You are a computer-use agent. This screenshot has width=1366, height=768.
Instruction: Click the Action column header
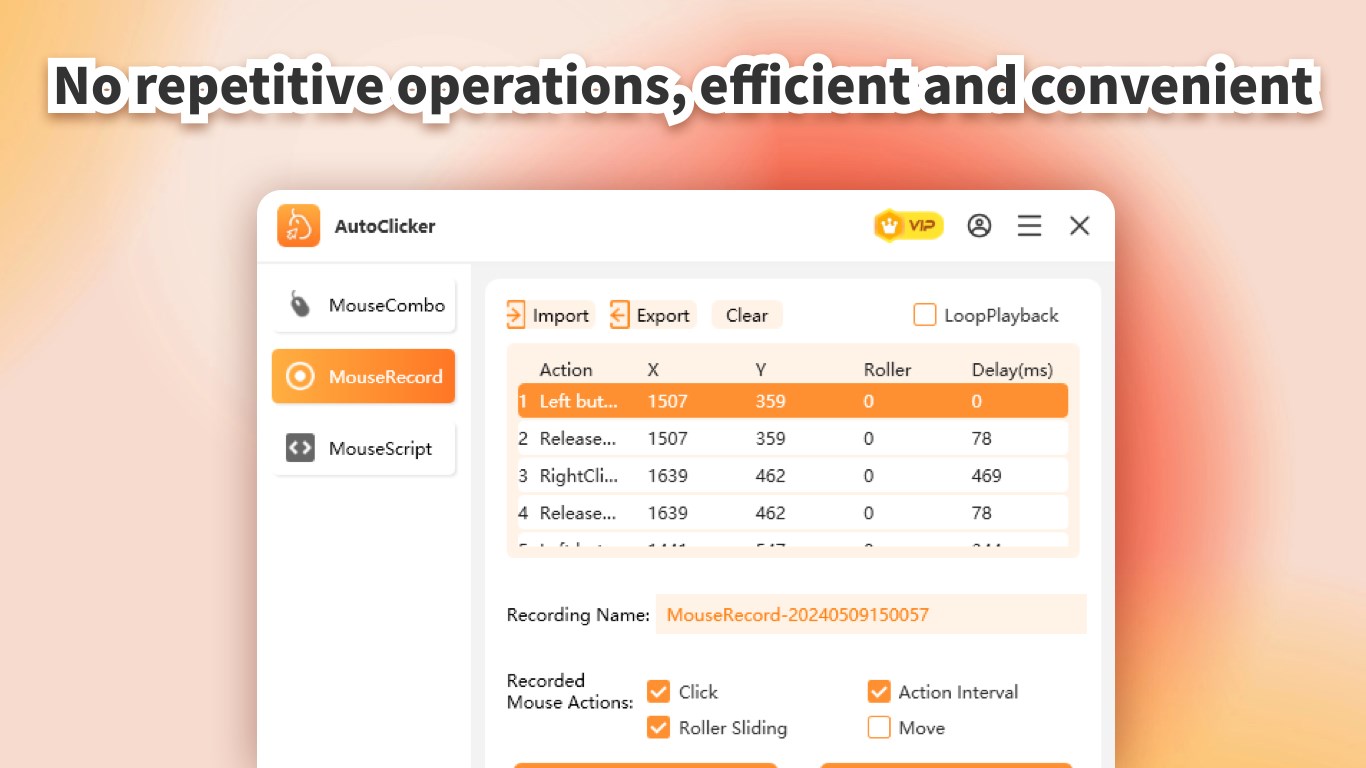tap(566, 369)
